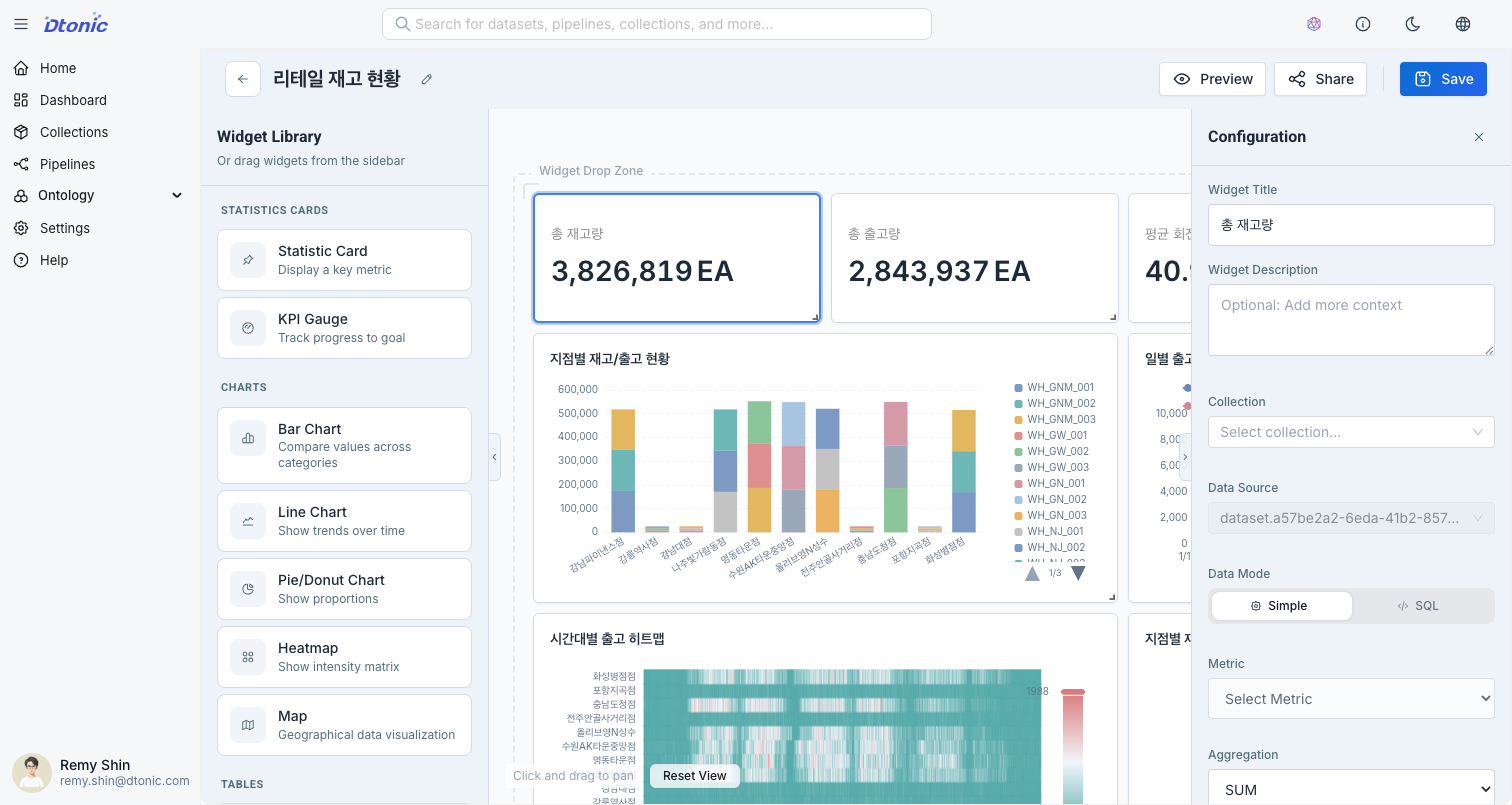This screenshot has width=1512, height=805.
Task: Click the hamburger menu icon
Action: click(x=21, y=24)
